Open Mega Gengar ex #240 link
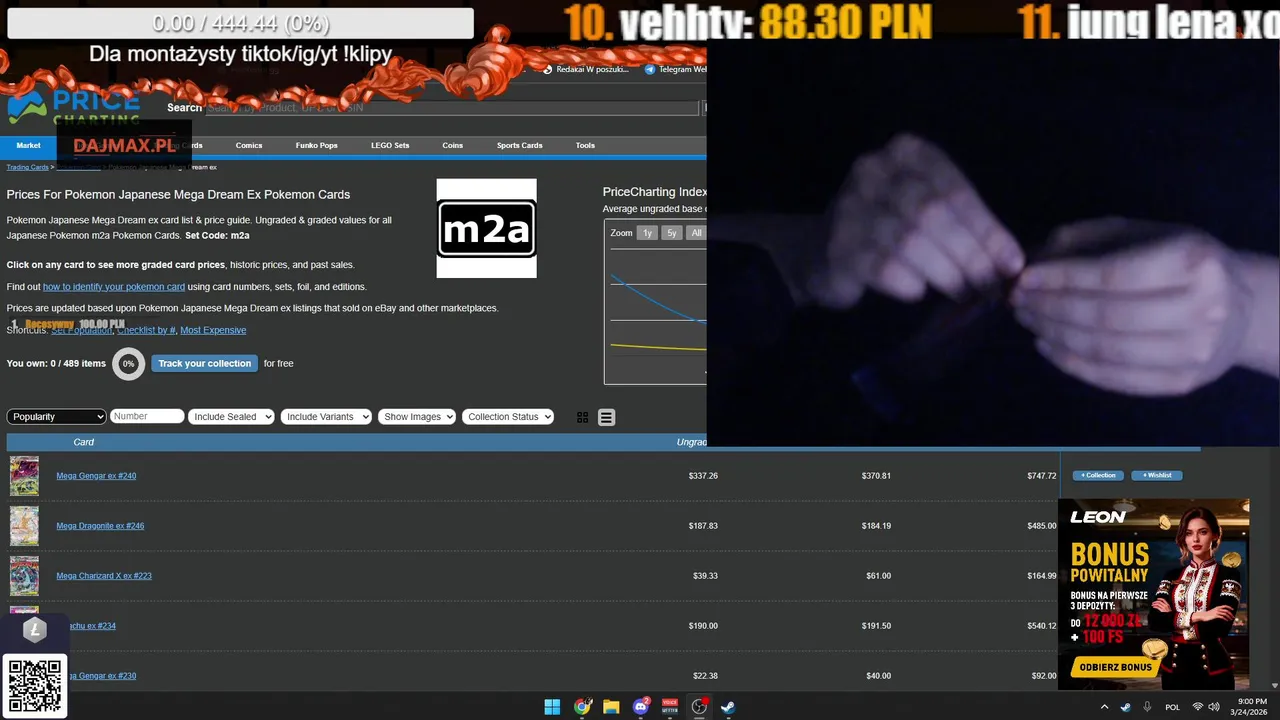This screenshot has height=720, width=1280. pyautogui.click(x=96, y=476)
